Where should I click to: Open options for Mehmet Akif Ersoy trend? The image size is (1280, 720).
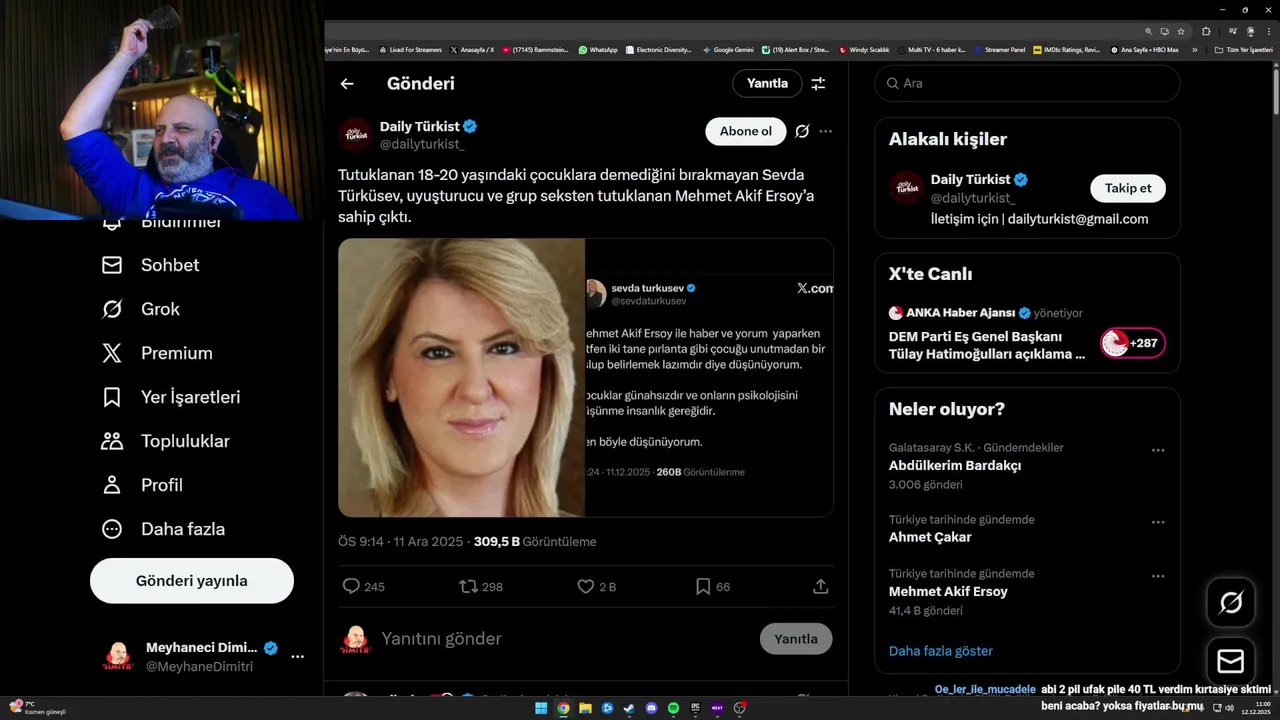point(1158,576)
